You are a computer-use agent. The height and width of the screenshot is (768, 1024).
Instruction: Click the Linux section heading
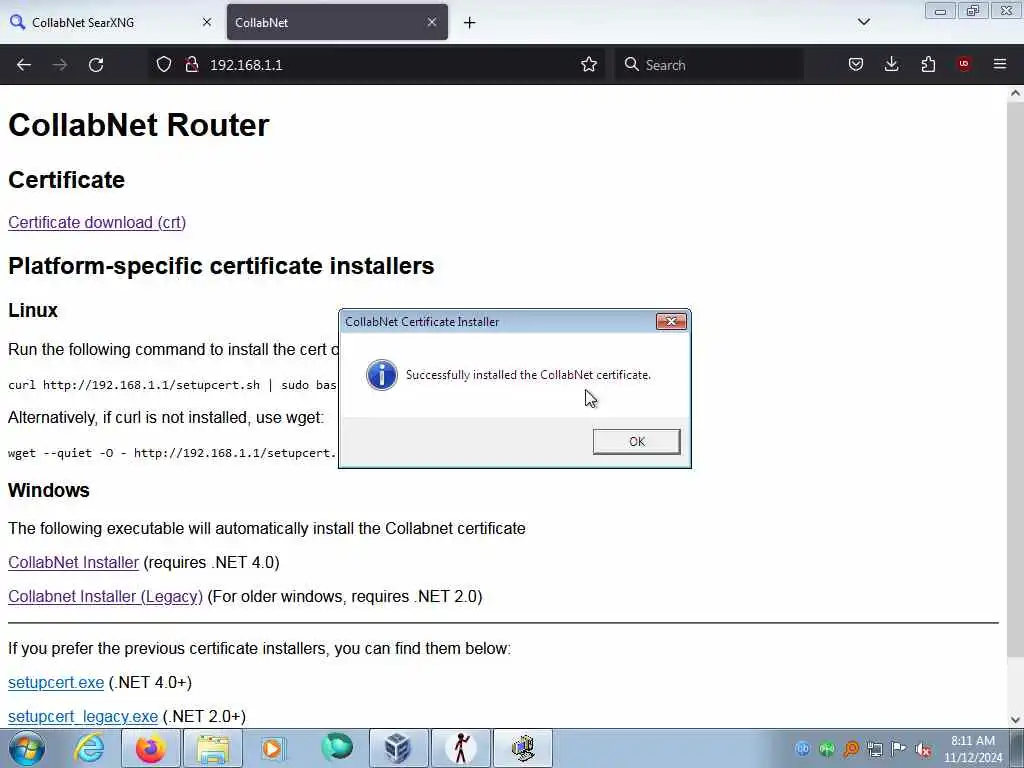point(33,310)
